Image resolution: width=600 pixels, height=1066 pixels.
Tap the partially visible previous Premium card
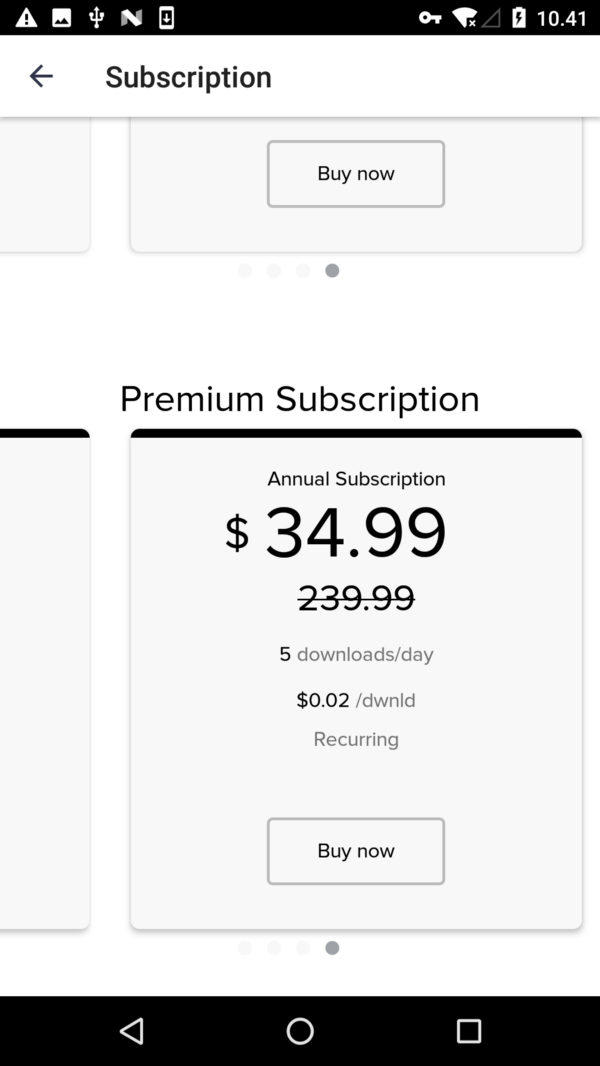tap(45, 678)
